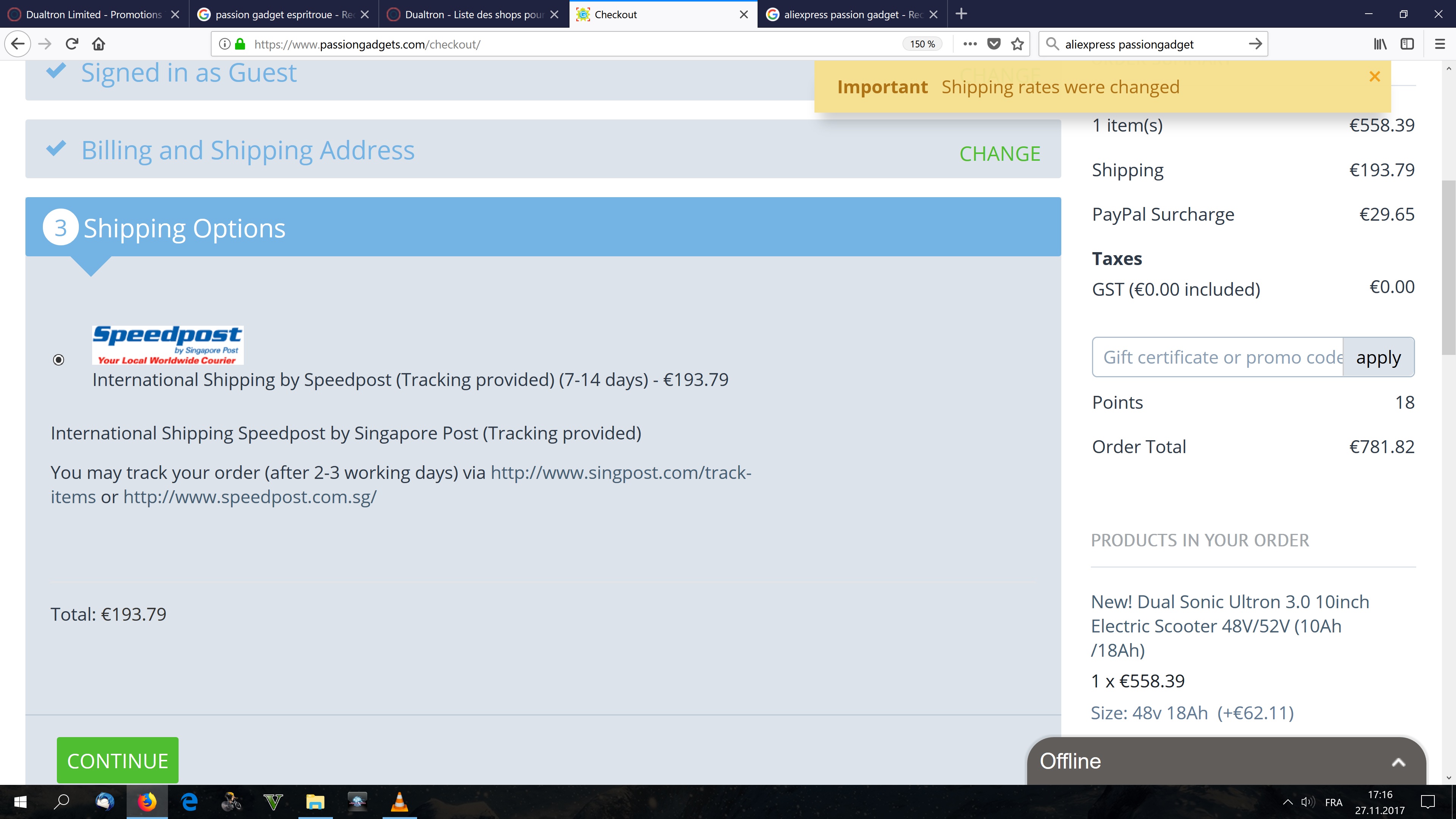This screenshot has width=1456, height=819.
Task: Save page to Pocket
Action: click(x=994, y=44)
